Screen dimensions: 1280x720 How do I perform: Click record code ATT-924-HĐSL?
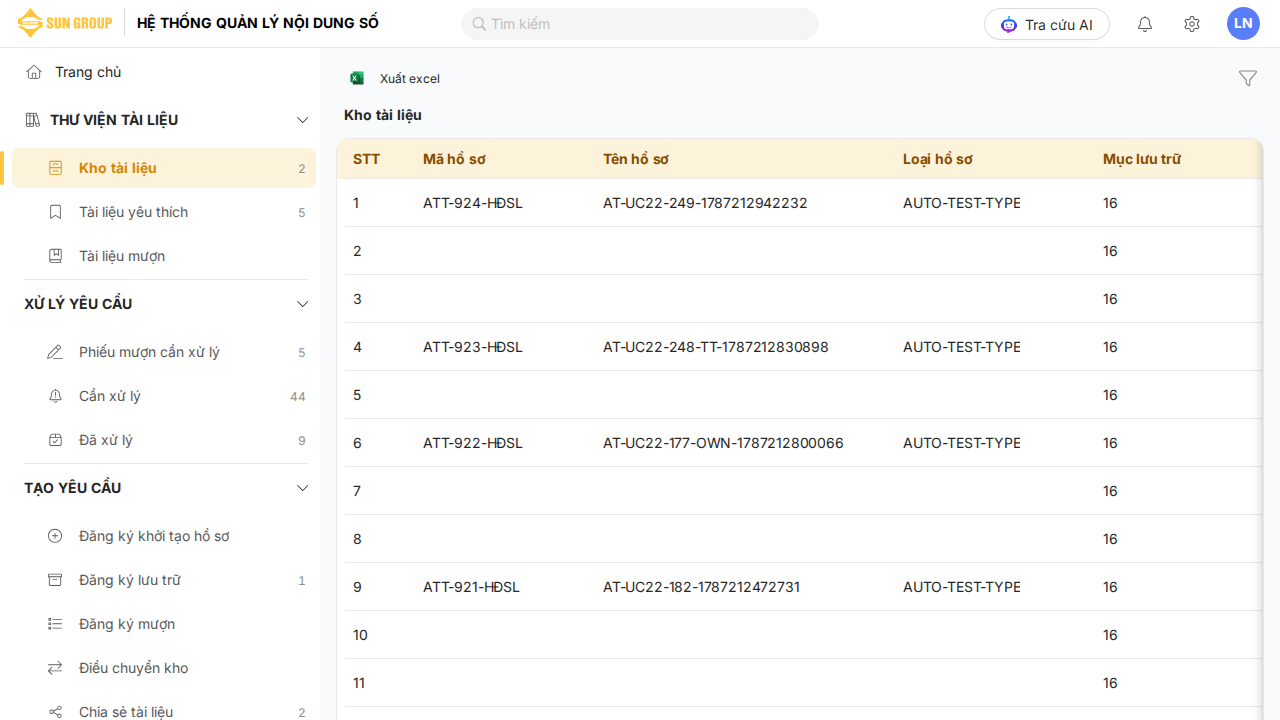click(473, 203)
